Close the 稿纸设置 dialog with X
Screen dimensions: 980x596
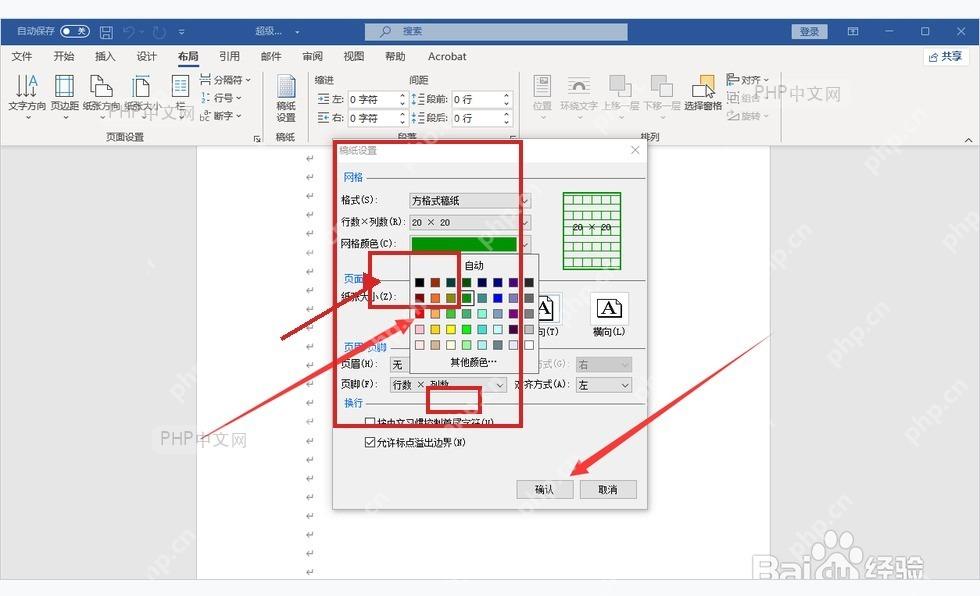(x=635, y=150)
